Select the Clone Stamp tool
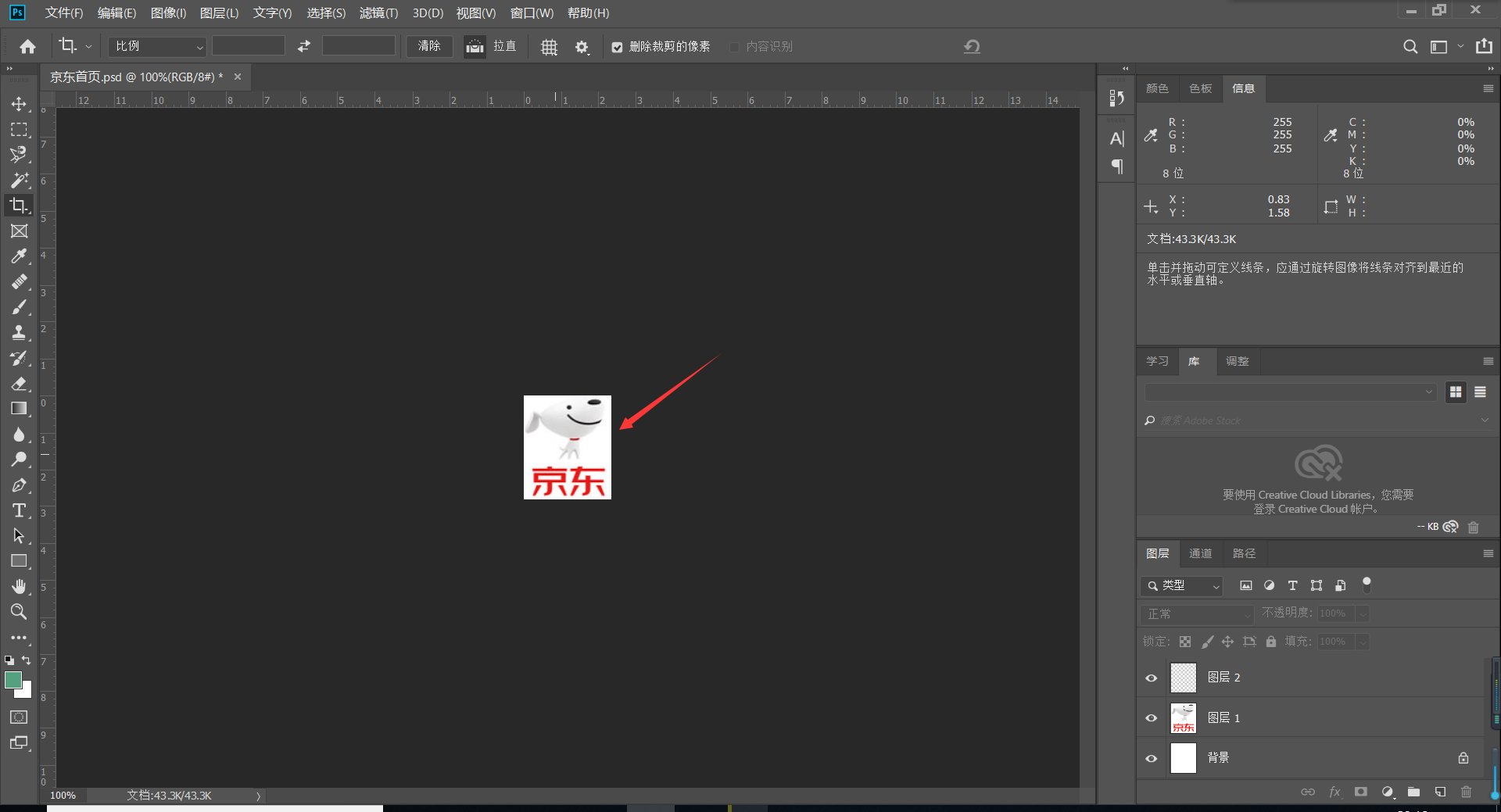1501x812 pixels. [19, 333]
